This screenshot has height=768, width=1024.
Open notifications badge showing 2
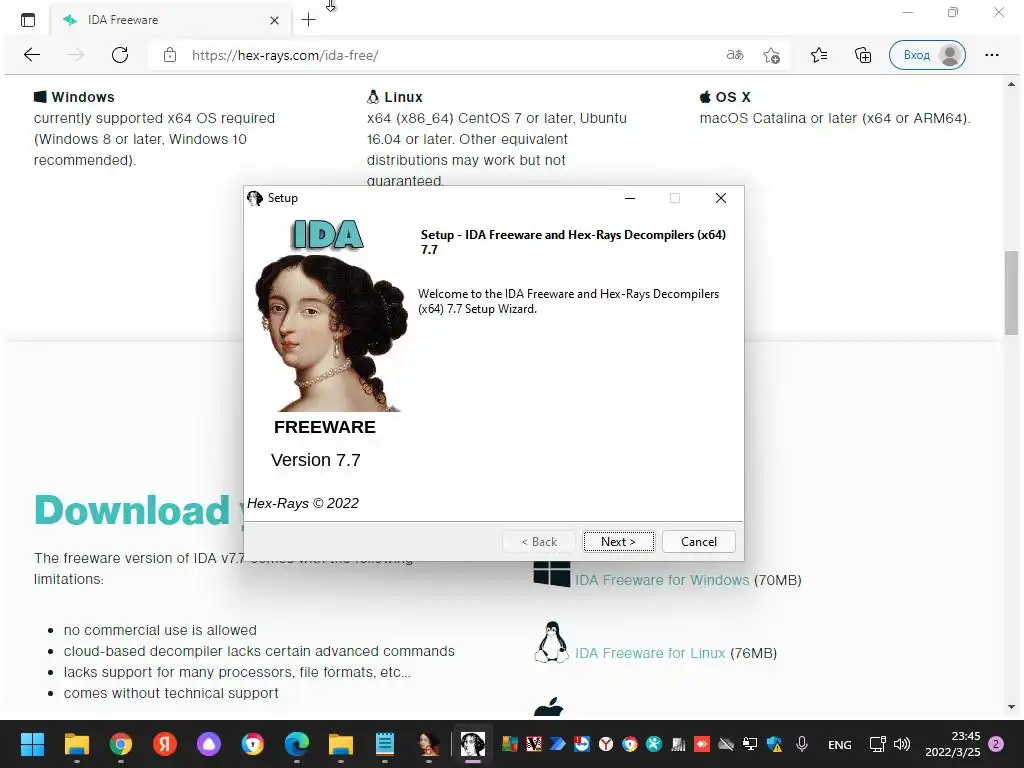(x=996, y=744)
